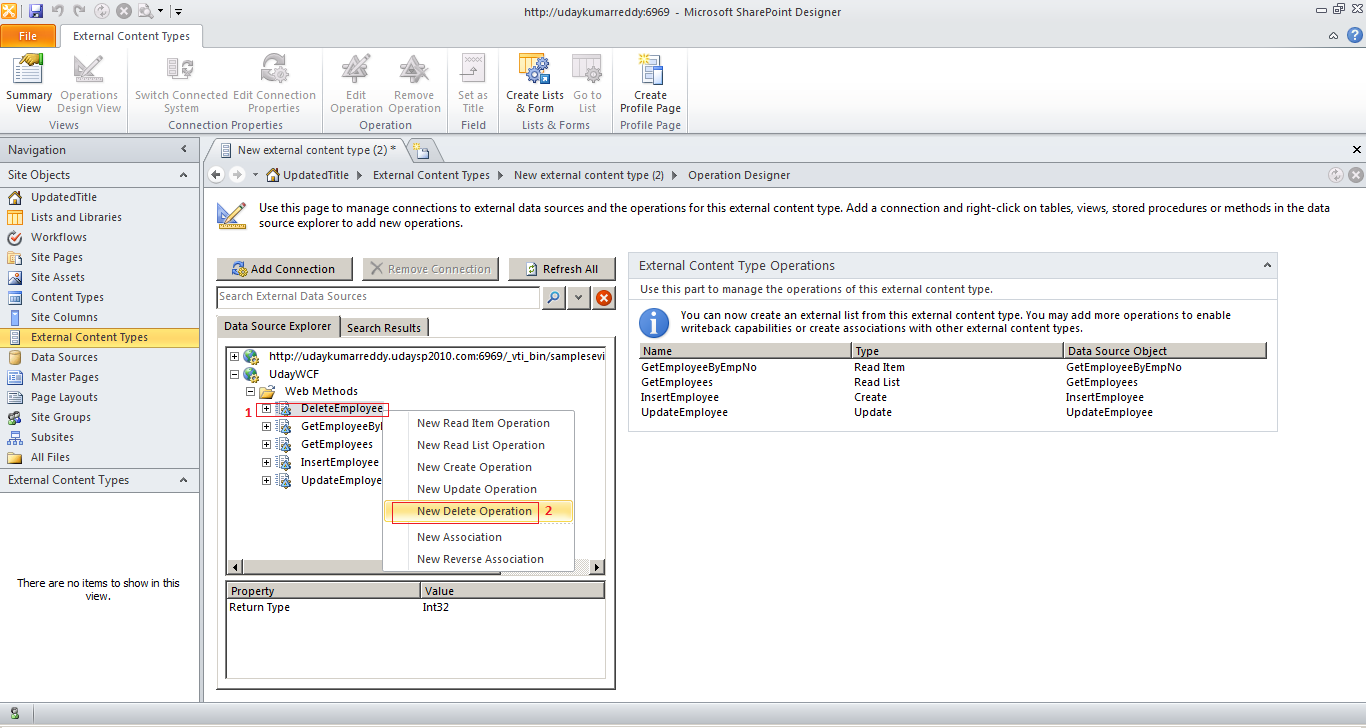Open Site Assets in Navigation
The image size is (1366, 728).
[58, 277]
